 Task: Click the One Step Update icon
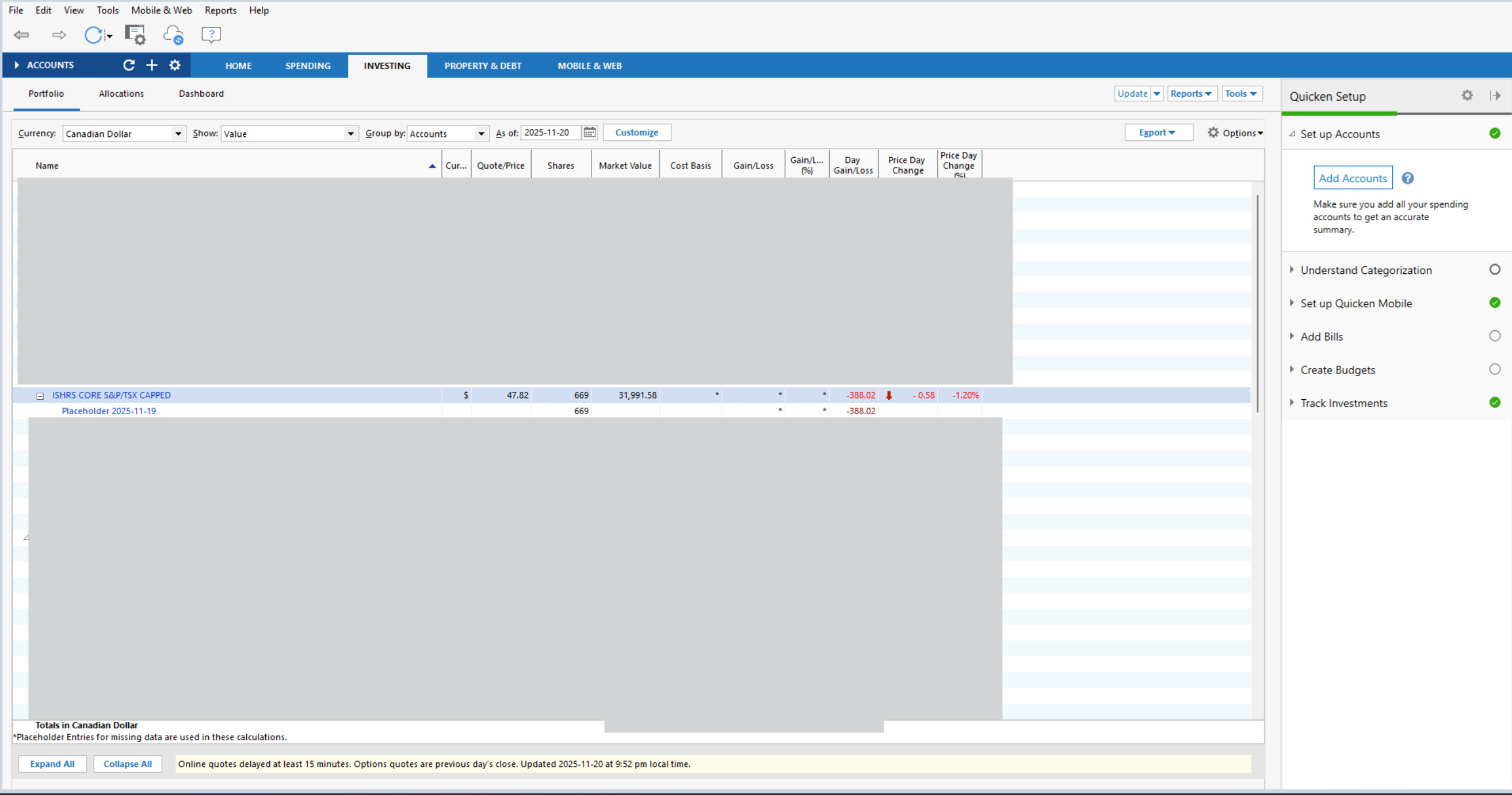pos(93,35)
